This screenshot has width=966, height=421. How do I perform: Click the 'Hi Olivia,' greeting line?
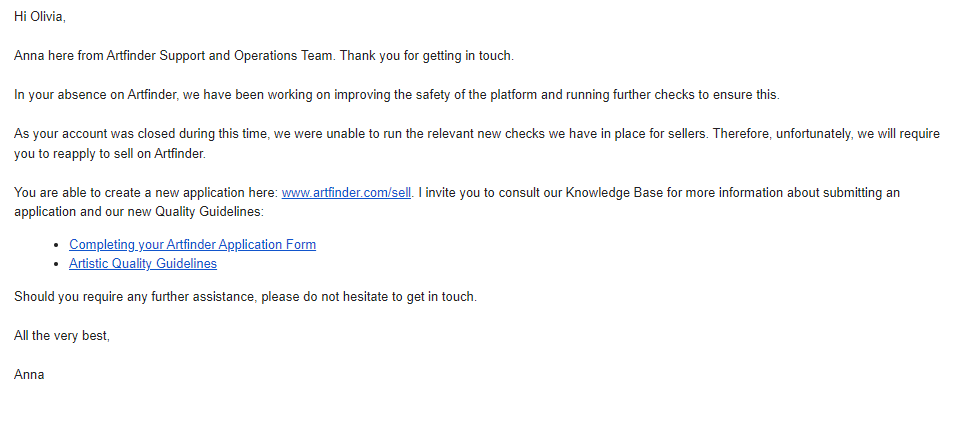(x=39, y=17)
